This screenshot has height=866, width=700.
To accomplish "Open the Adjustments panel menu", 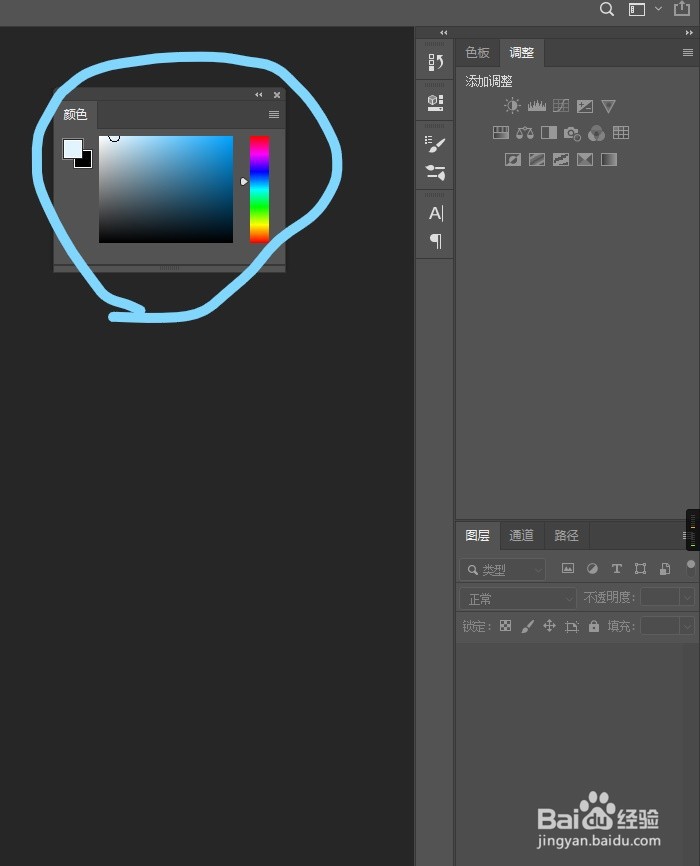I will (688, 52).
